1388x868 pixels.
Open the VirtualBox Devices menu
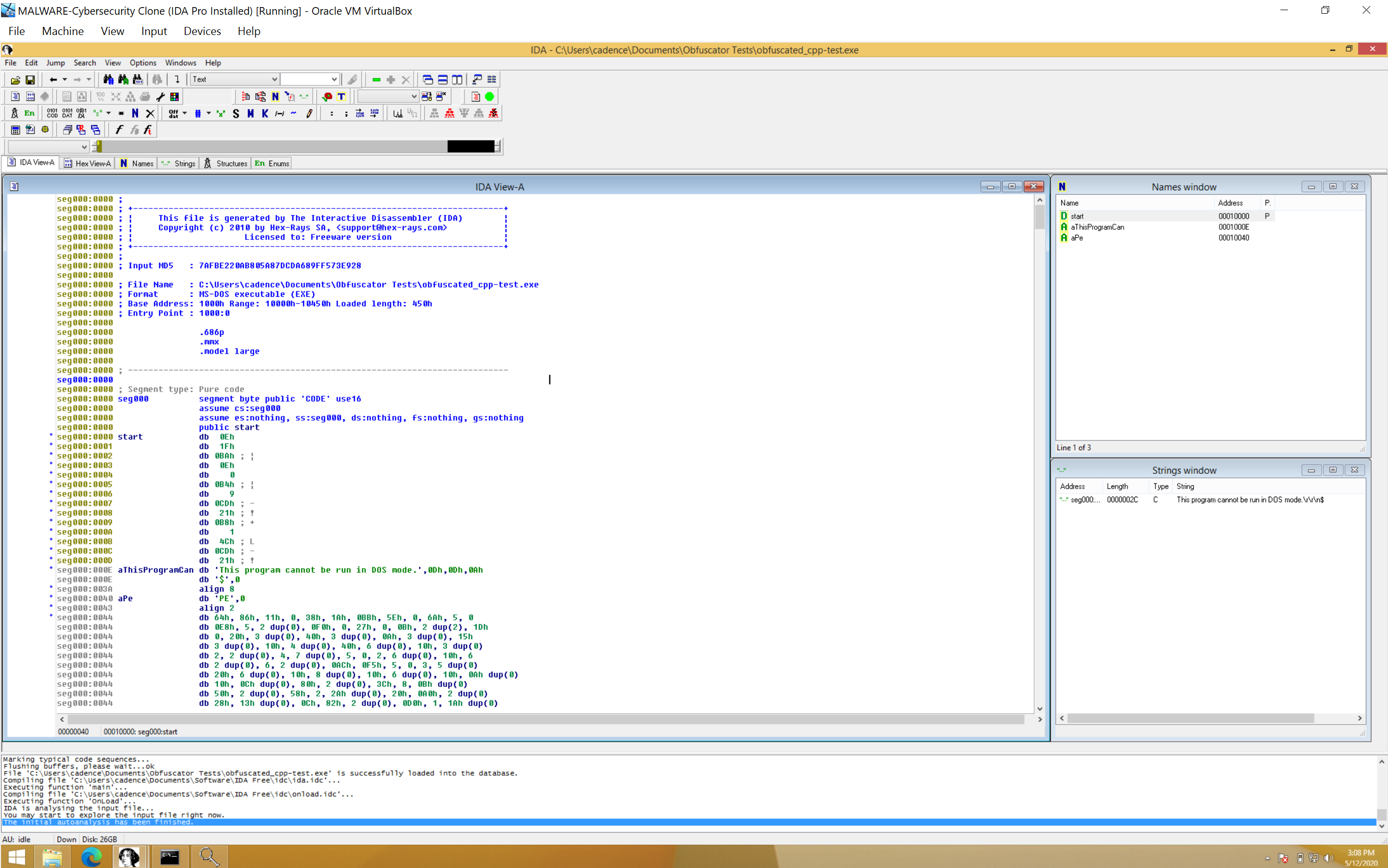click(202, 31)
